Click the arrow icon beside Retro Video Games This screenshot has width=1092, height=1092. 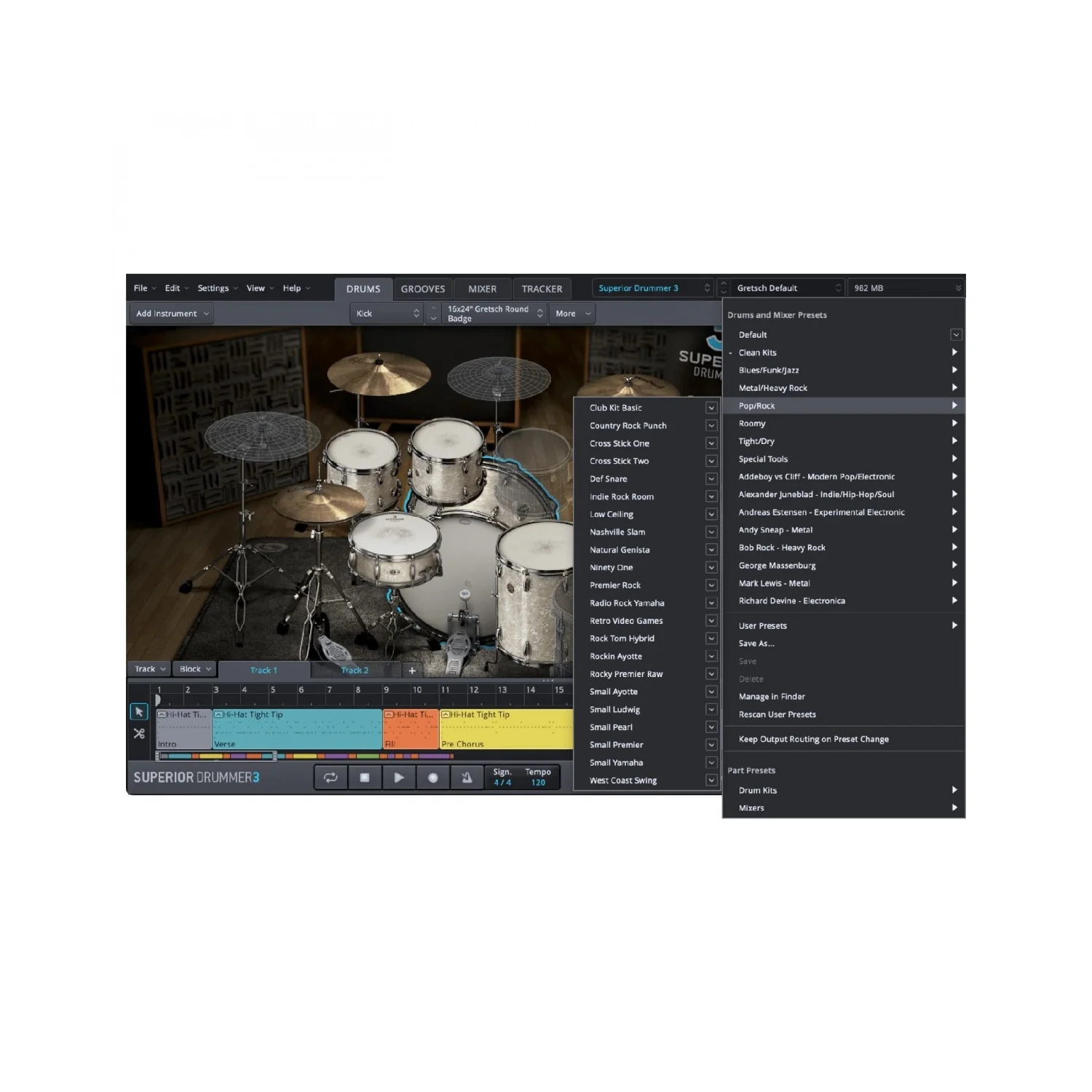(x=711, y=620)
